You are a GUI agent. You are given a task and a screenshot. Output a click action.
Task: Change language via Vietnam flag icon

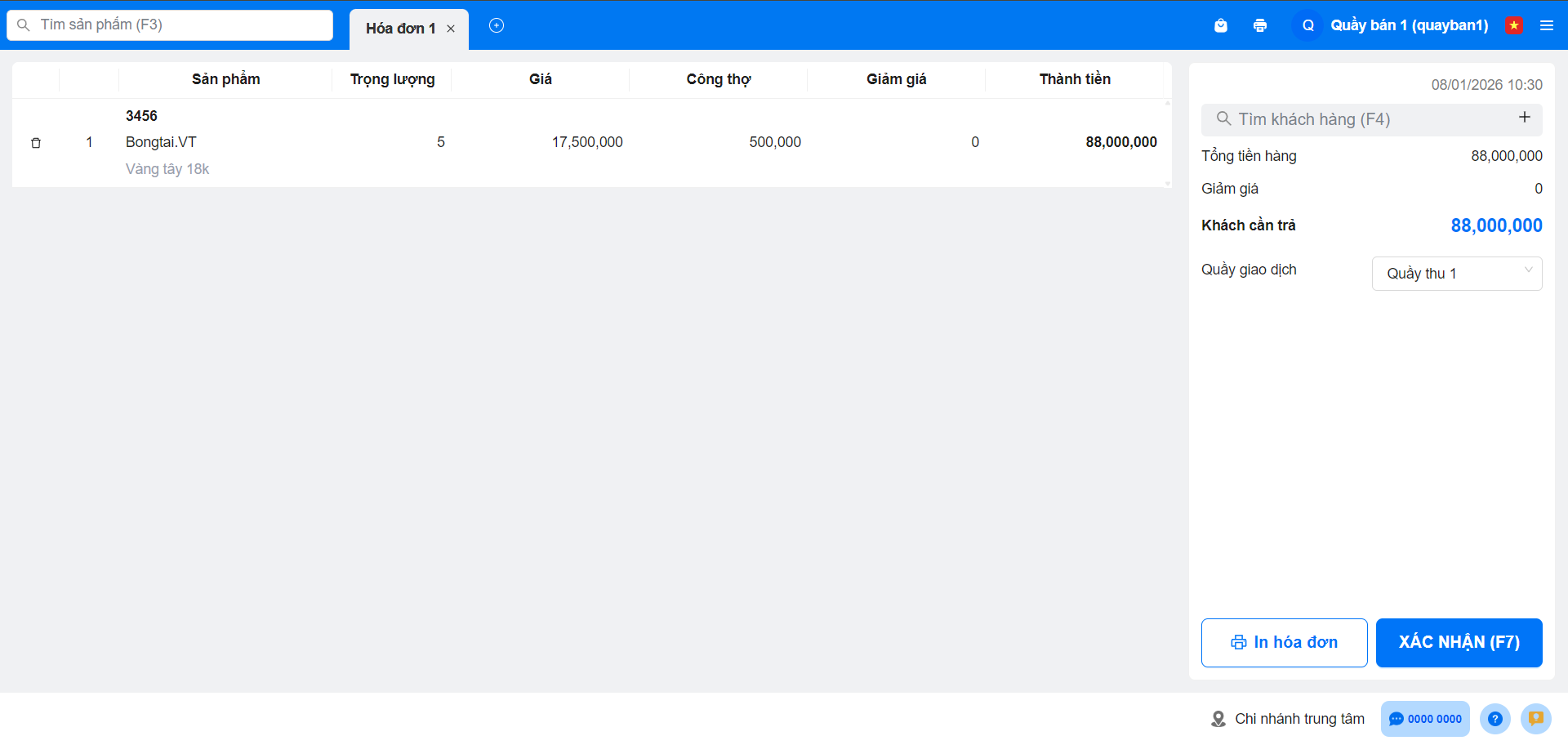point(1514,26)
